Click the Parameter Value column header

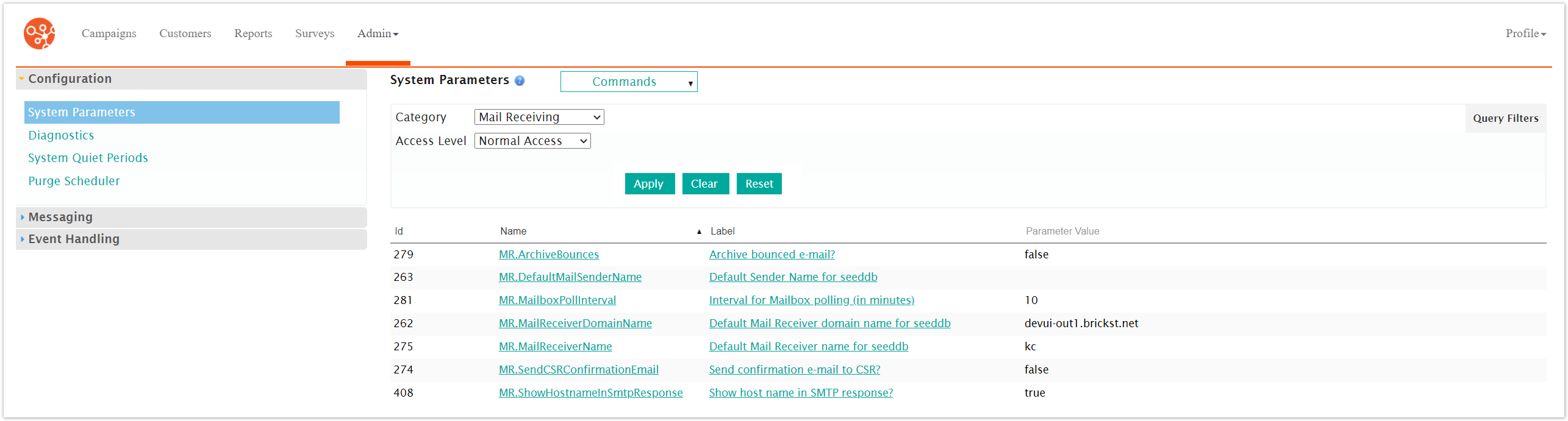tap(1062, 232)
